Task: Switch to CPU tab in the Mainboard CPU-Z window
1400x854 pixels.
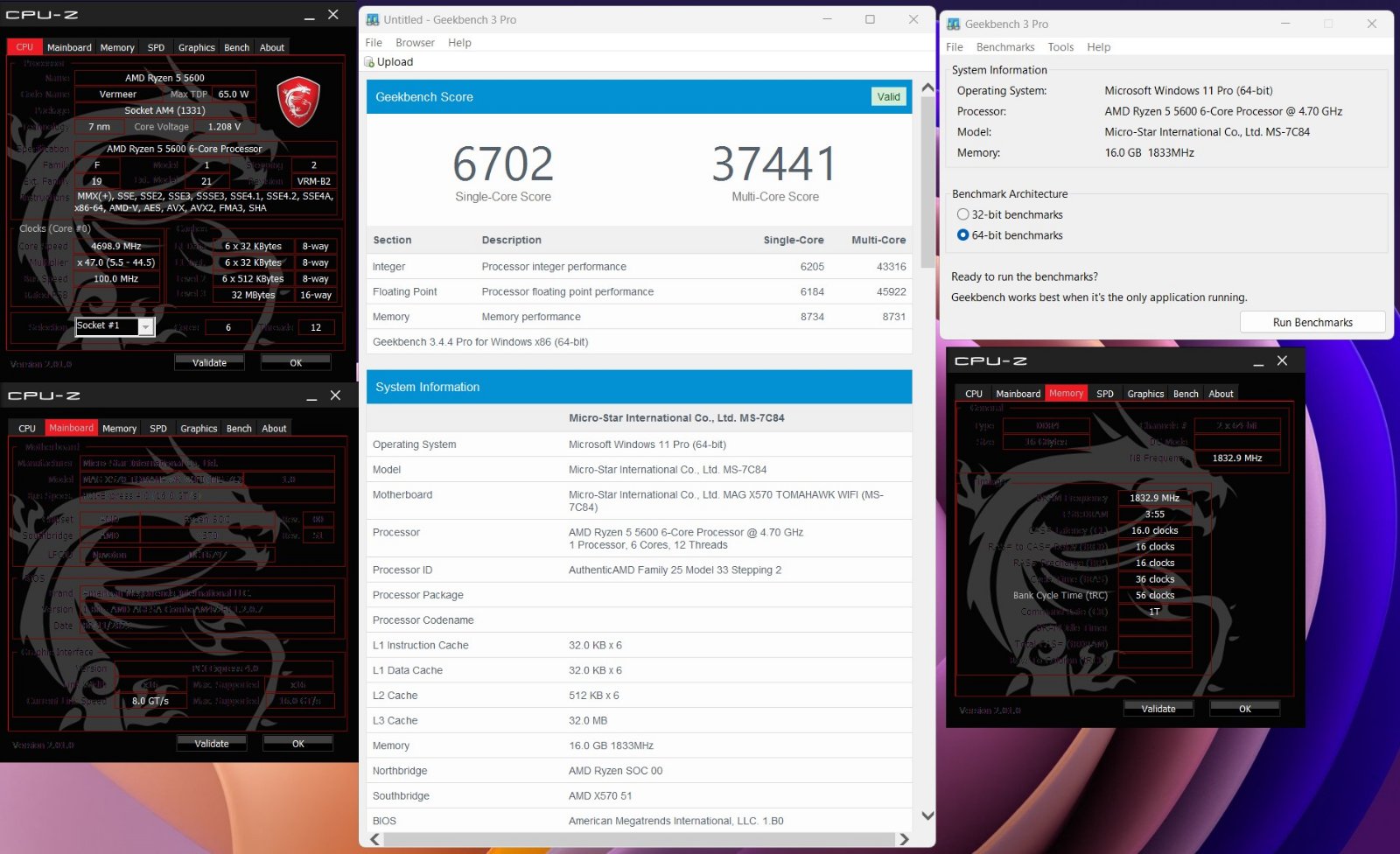Action: [27, 429]
